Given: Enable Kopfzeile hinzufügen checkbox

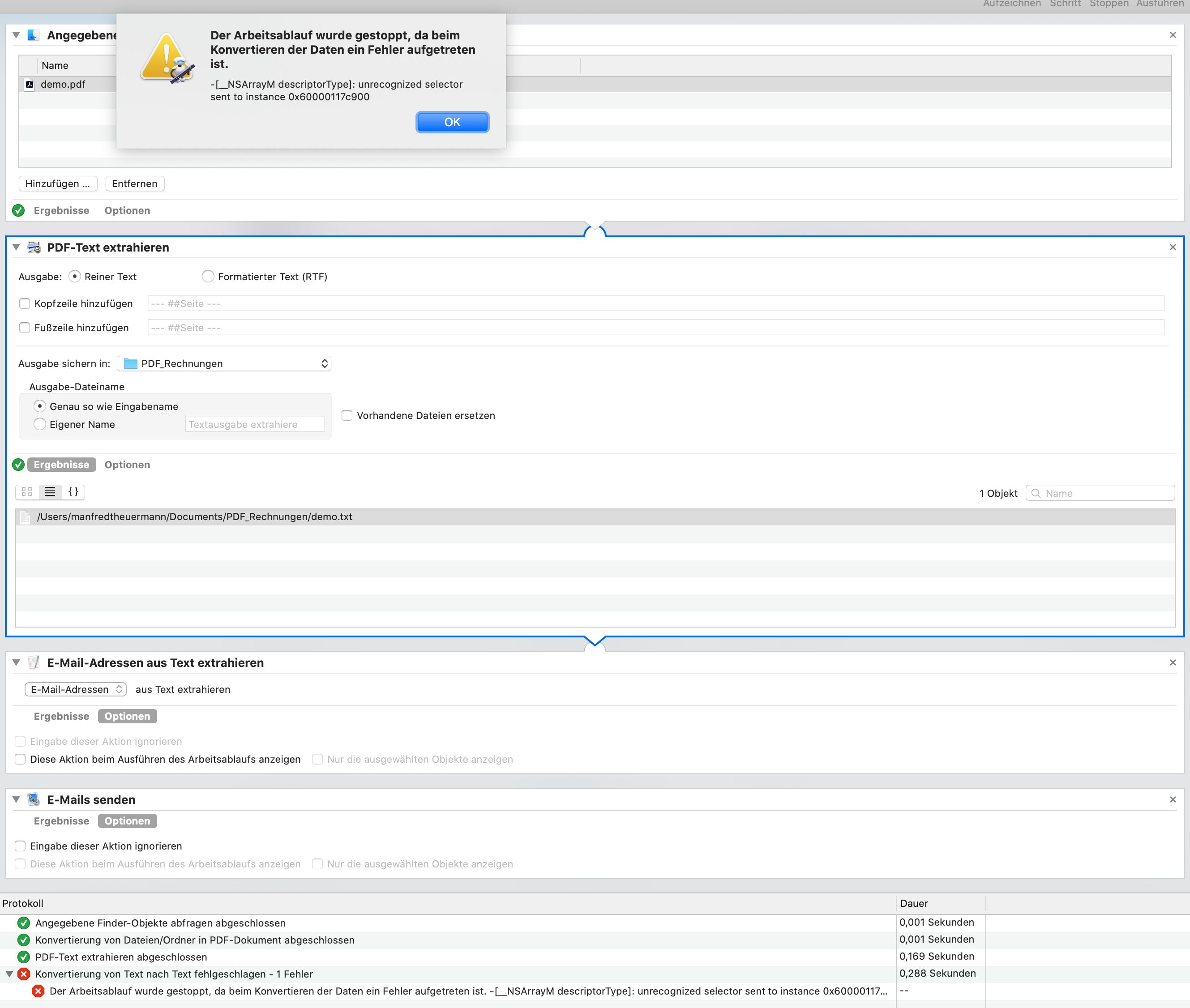Looking at the screenshot, I should pyautogui.click(x=25, y=303).
